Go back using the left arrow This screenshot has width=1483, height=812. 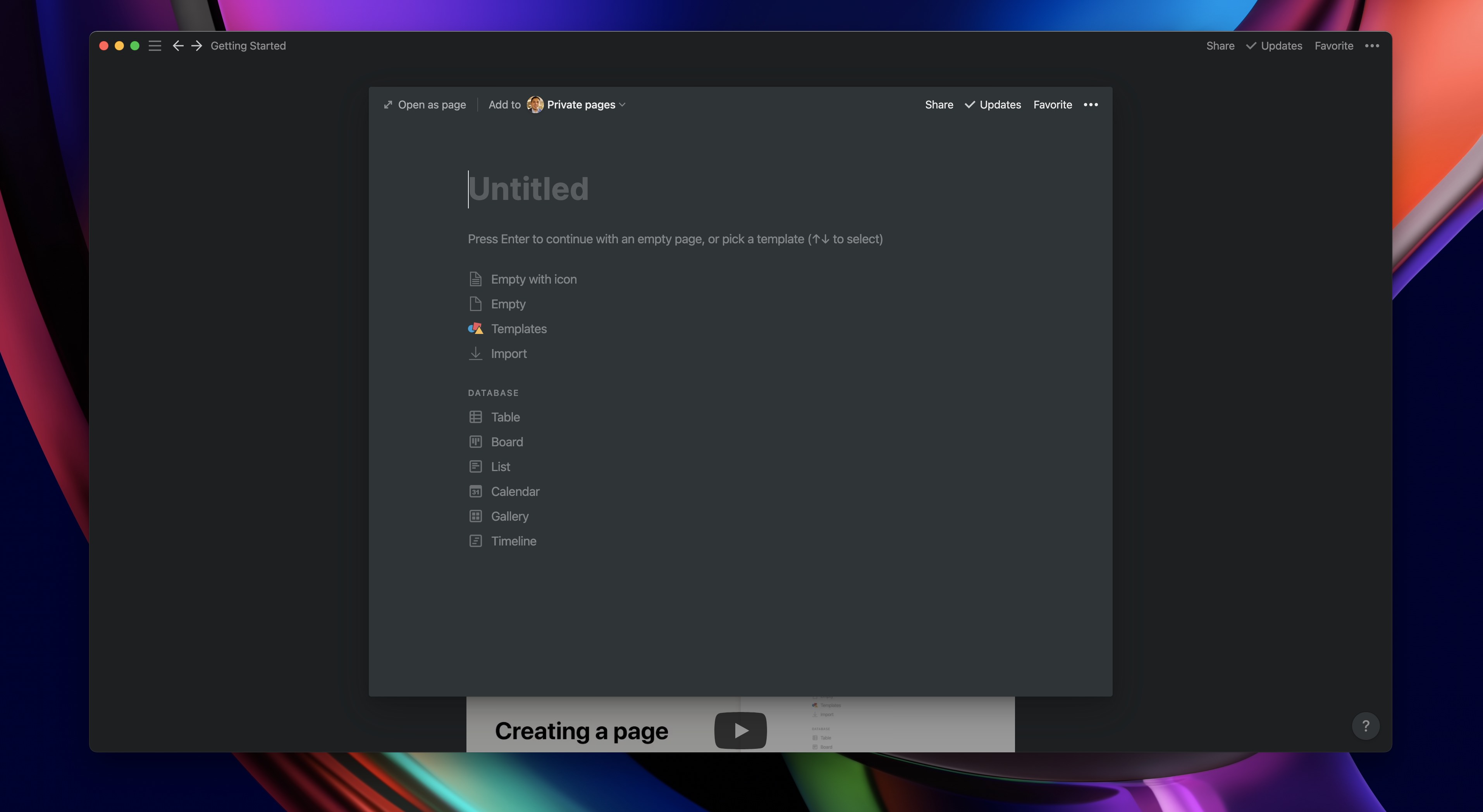tap(178, 46)
